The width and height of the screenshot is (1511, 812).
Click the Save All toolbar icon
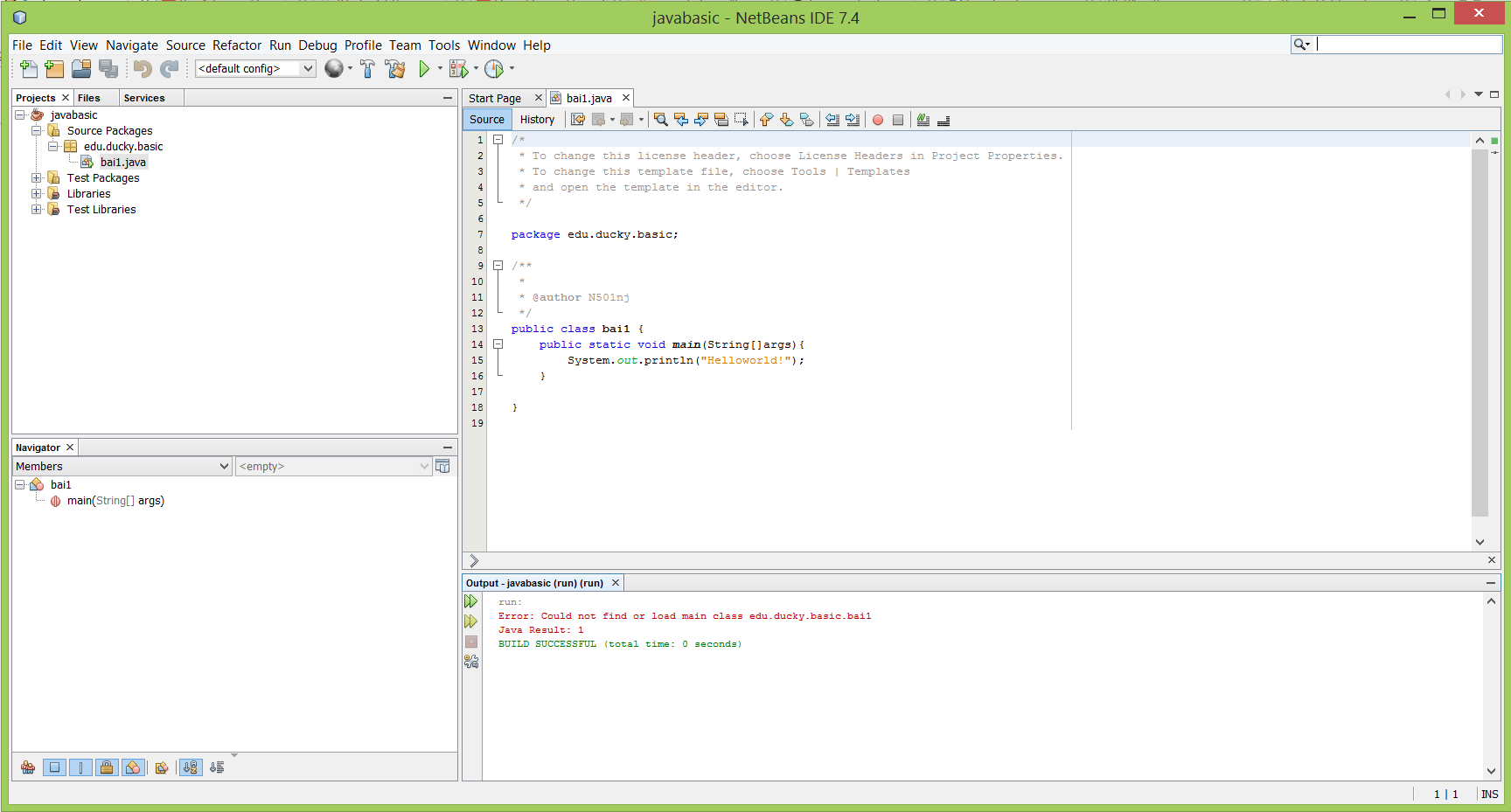click(108, 68)
